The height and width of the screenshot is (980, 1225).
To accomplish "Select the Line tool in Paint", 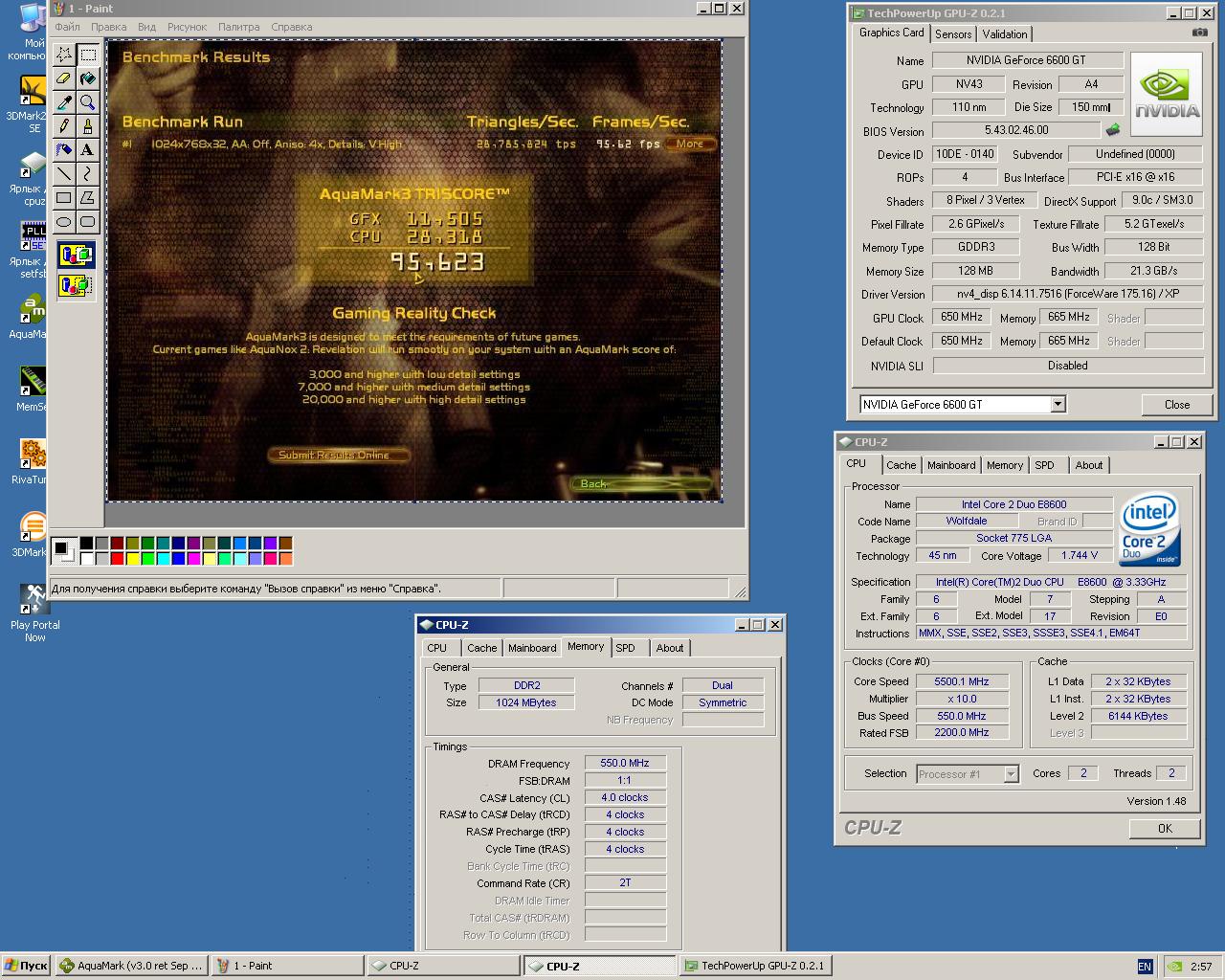I will (x=63, y=174).
